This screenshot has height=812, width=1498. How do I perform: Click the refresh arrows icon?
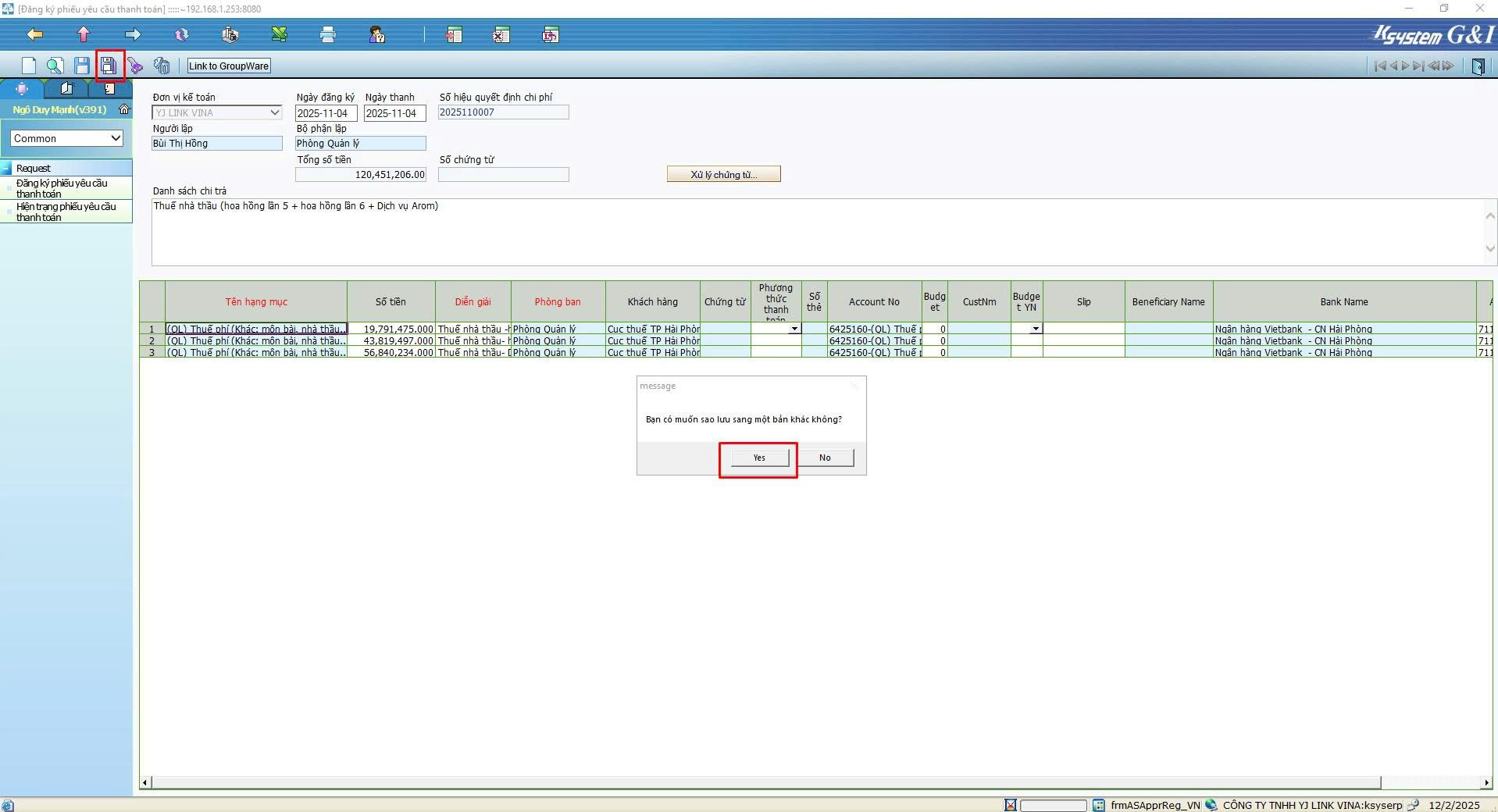tap(181, 34)
